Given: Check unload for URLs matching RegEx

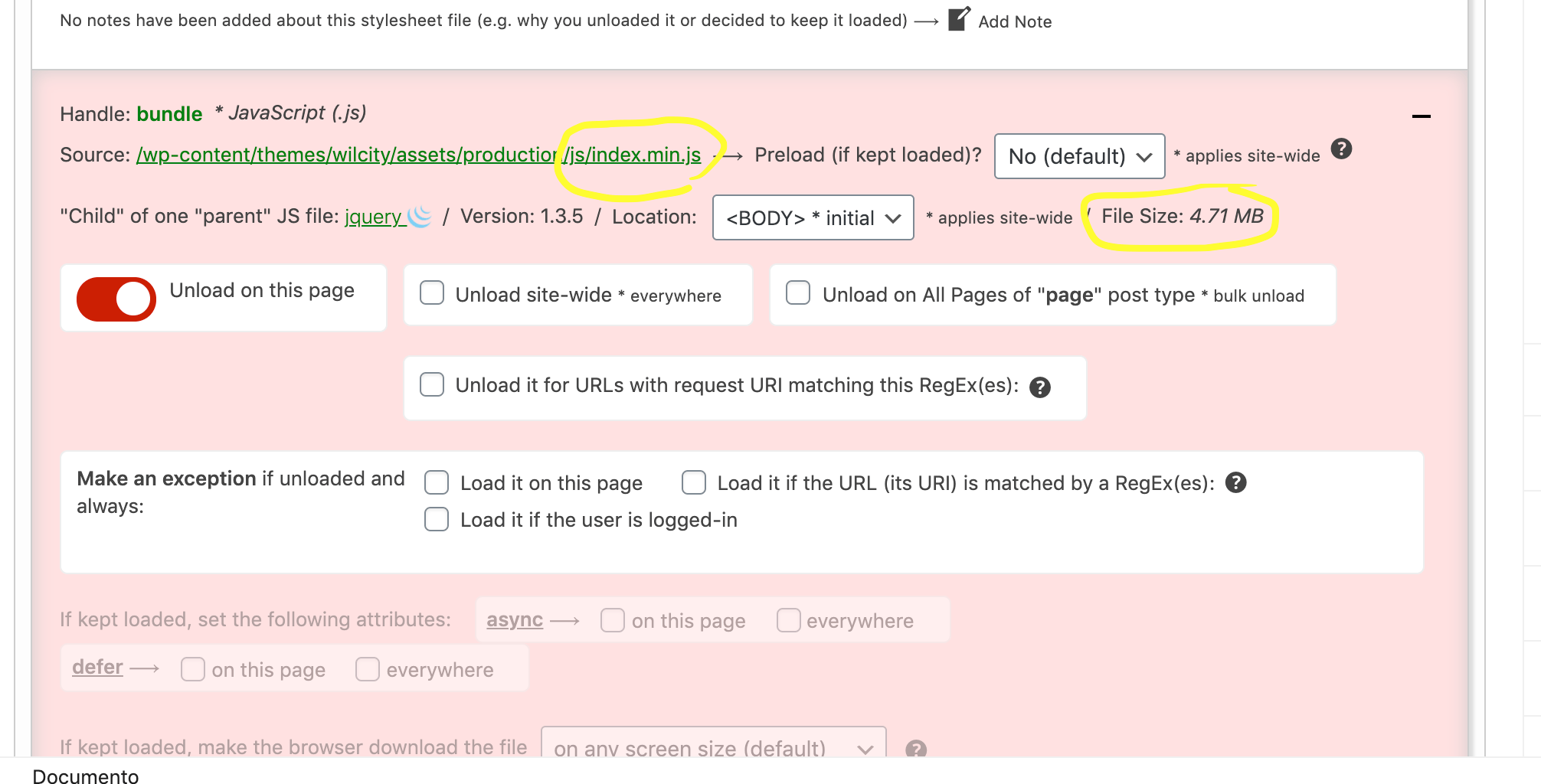Looking at the screenshot, I should 432,384.
